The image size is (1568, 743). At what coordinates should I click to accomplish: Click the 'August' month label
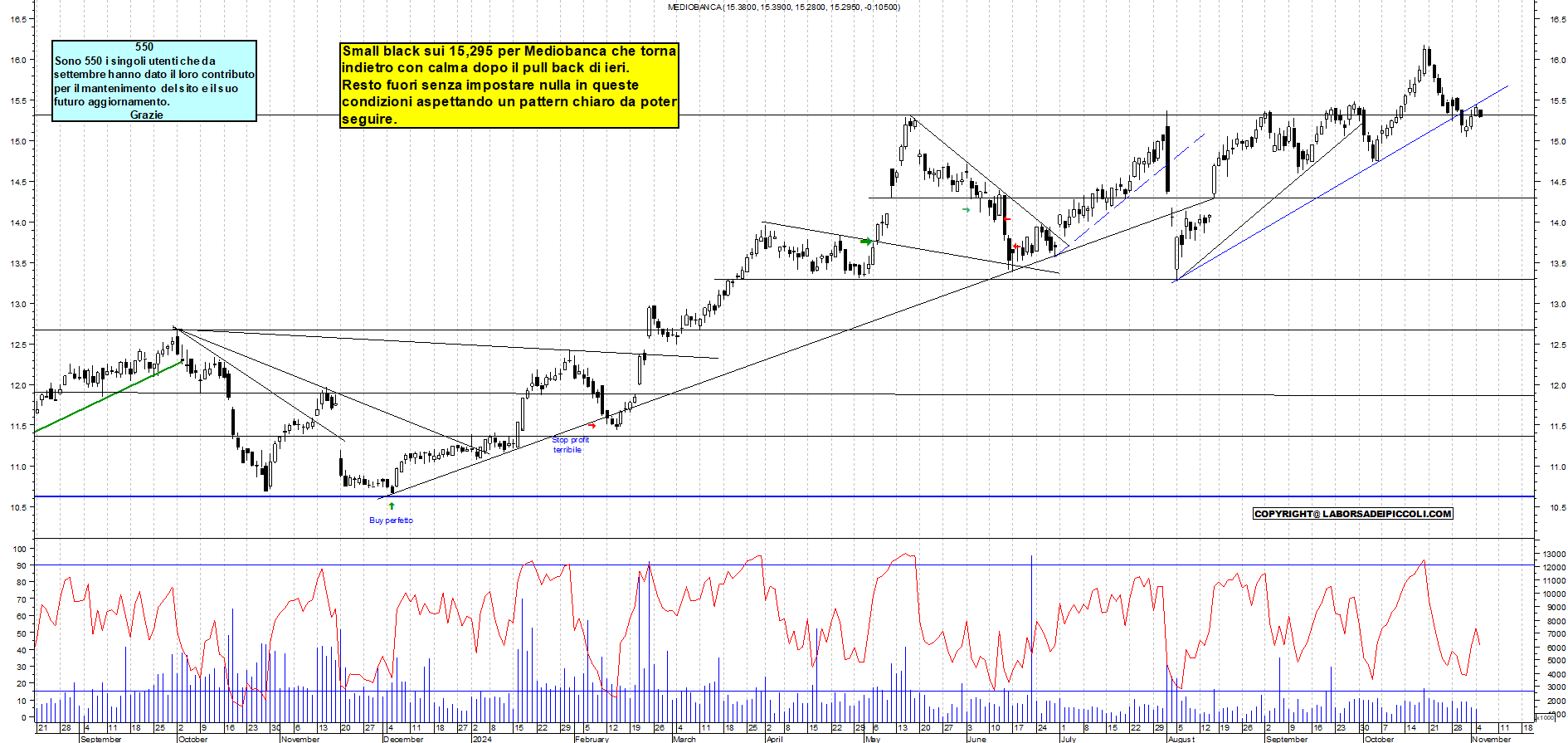pos(1181,739)
